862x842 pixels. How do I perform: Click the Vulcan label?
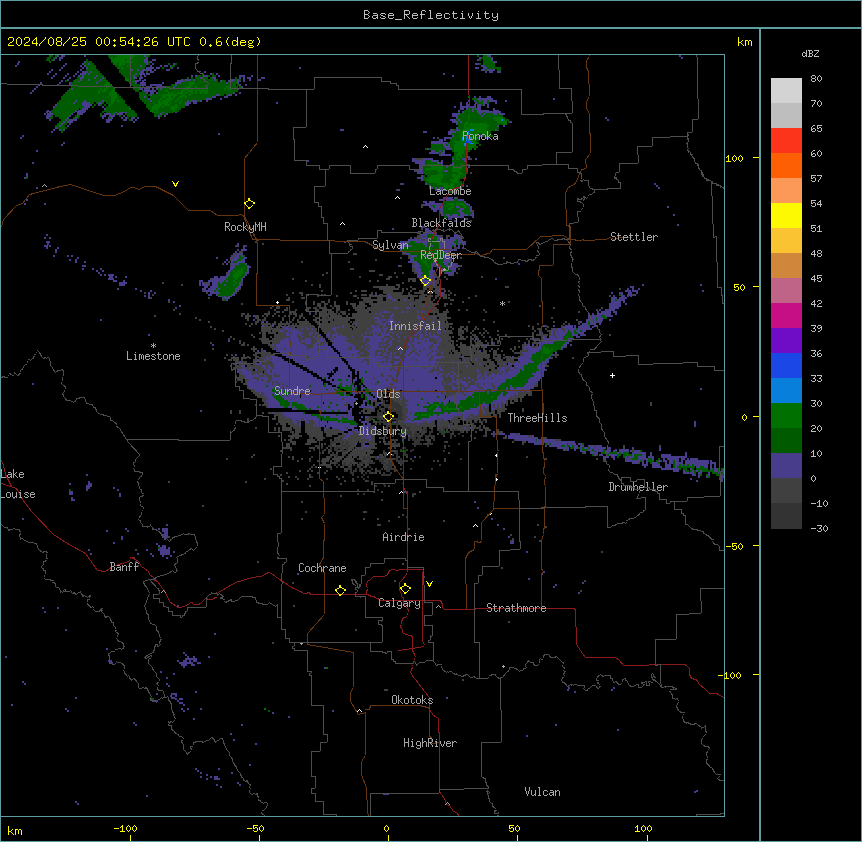542,792
